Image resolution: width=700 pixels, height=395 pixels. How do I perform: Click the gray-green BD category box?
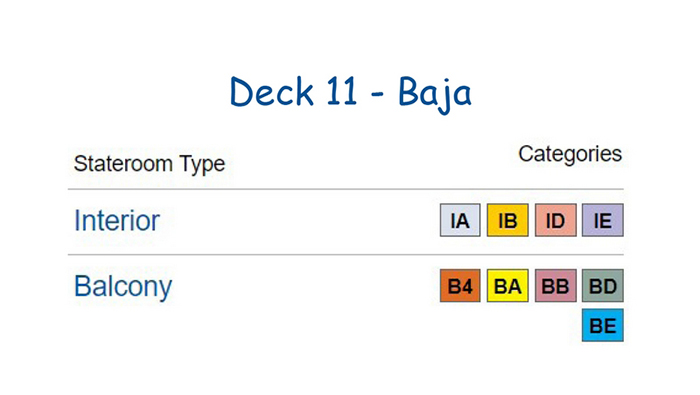(x=603, y=286)
